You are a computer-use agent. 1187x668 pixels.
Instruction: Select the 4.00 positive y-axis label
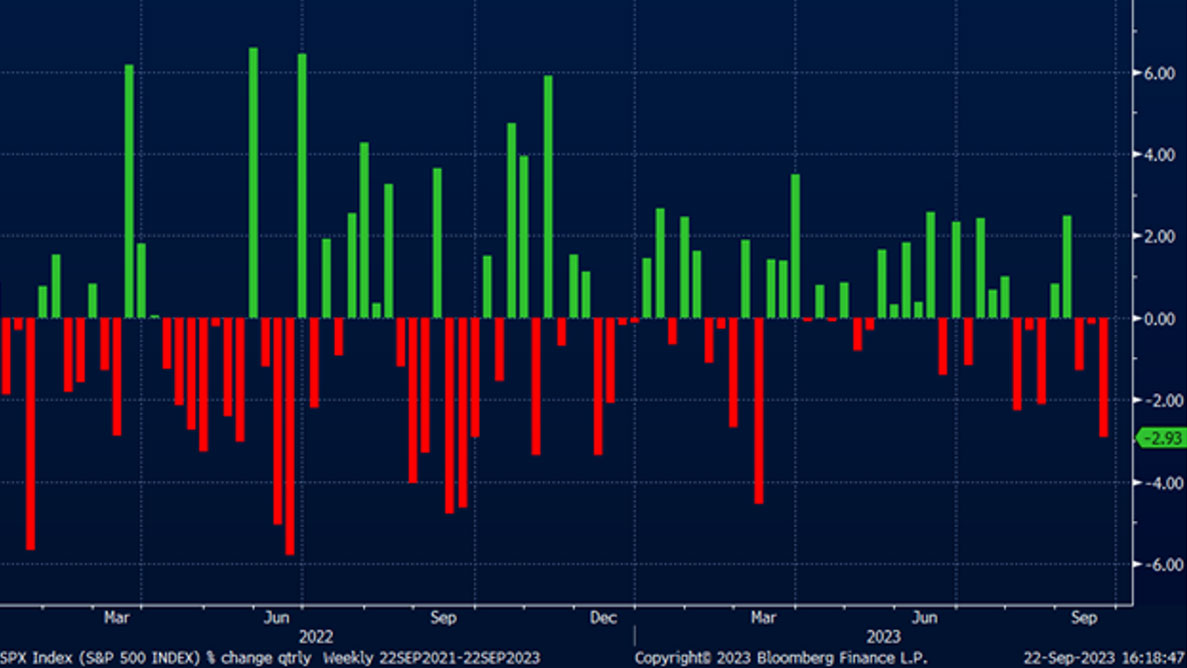pos(1160,156)
